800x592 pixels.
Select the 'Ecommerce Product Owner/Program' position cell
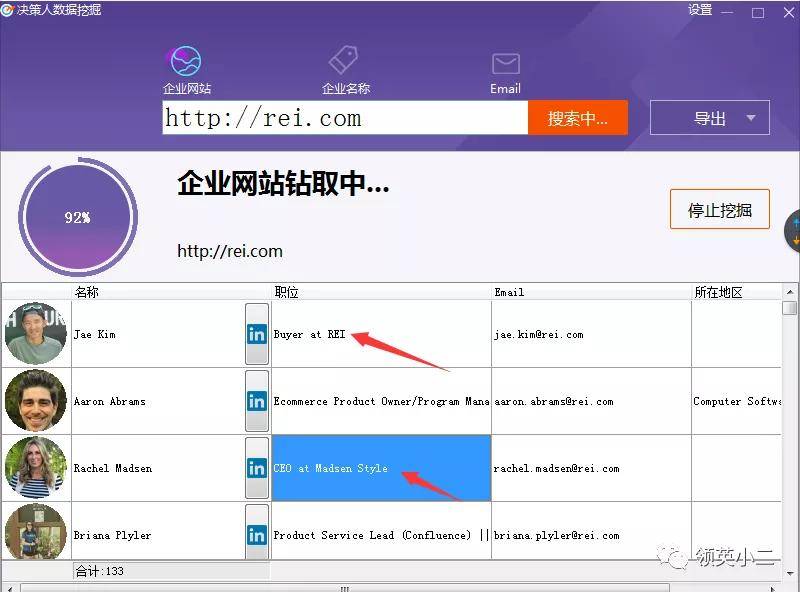[381, 401]
